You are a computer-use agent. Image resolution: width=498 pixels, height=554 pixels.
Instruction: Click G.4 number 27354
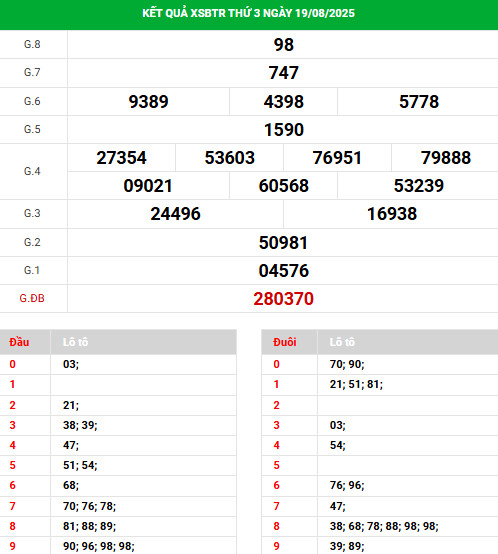tap(121, 158)
